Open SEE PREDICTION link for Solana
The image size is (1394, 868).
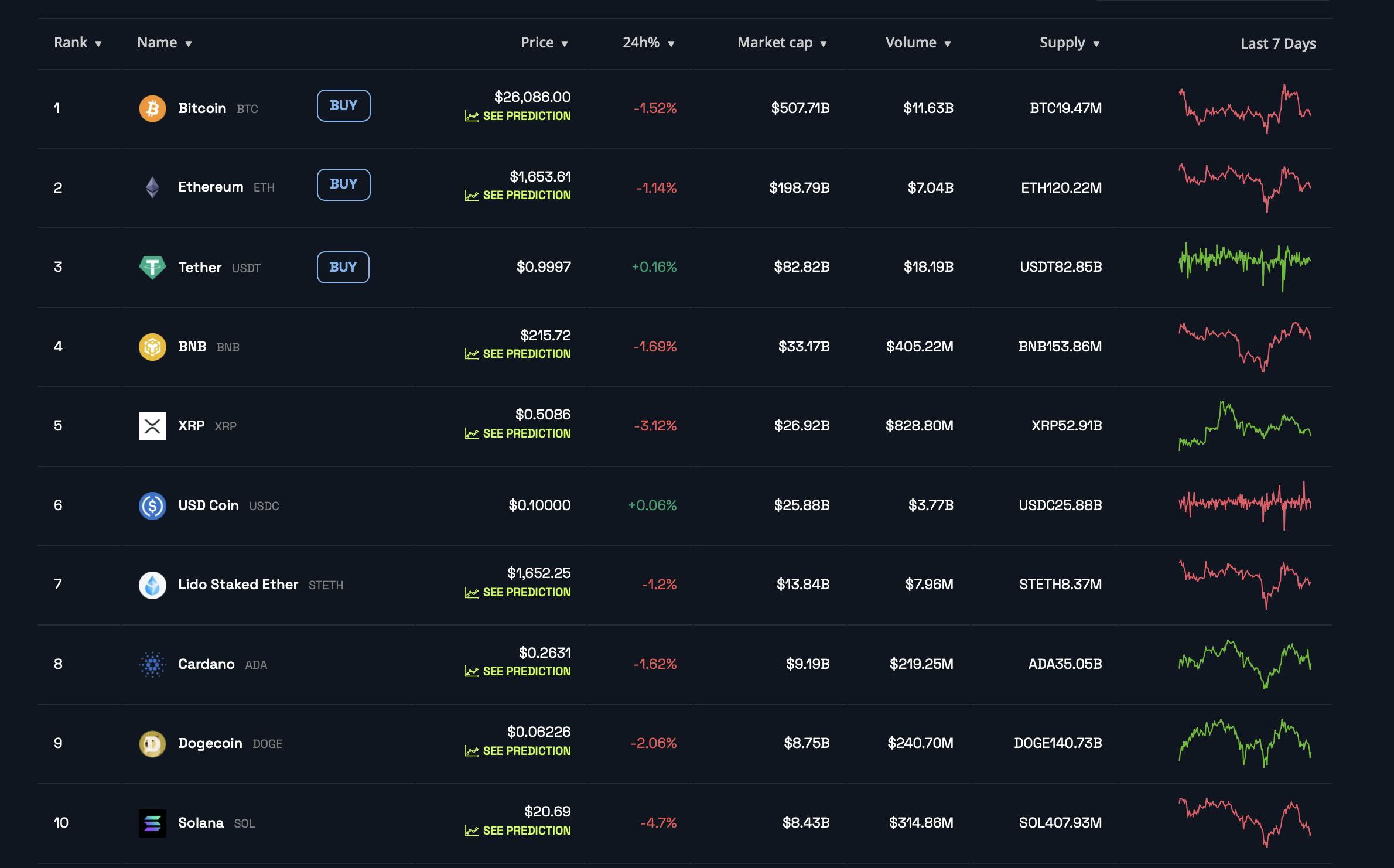525,831
